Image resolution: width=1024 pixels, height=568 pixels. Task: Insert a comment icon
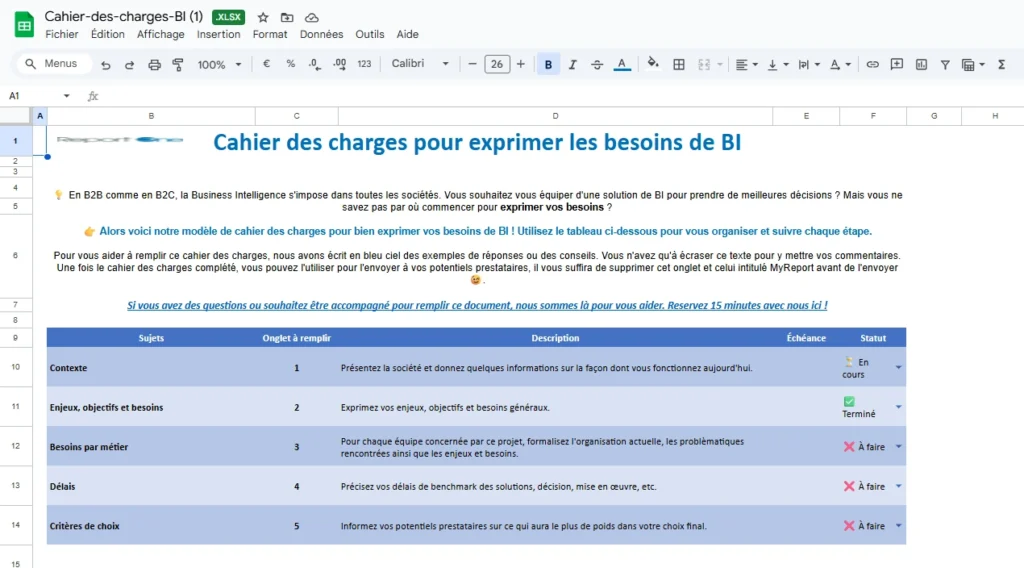(897, 64)
